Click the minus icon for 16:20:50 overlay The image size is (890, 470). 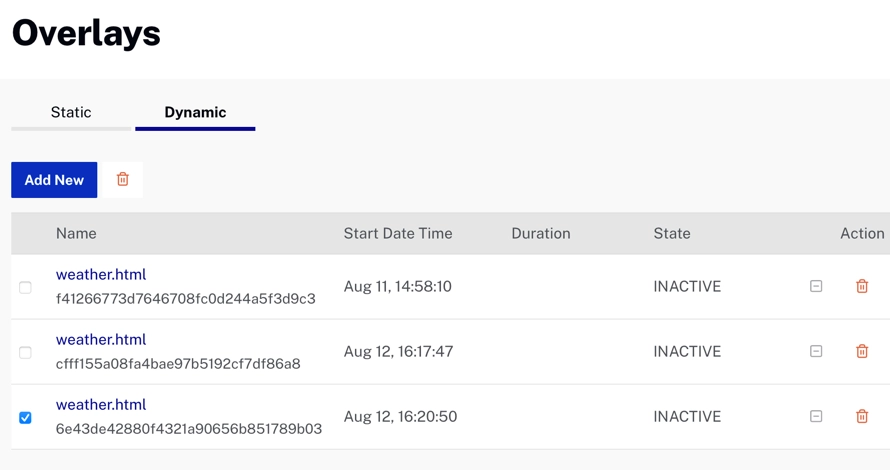(x=816, y=417)
